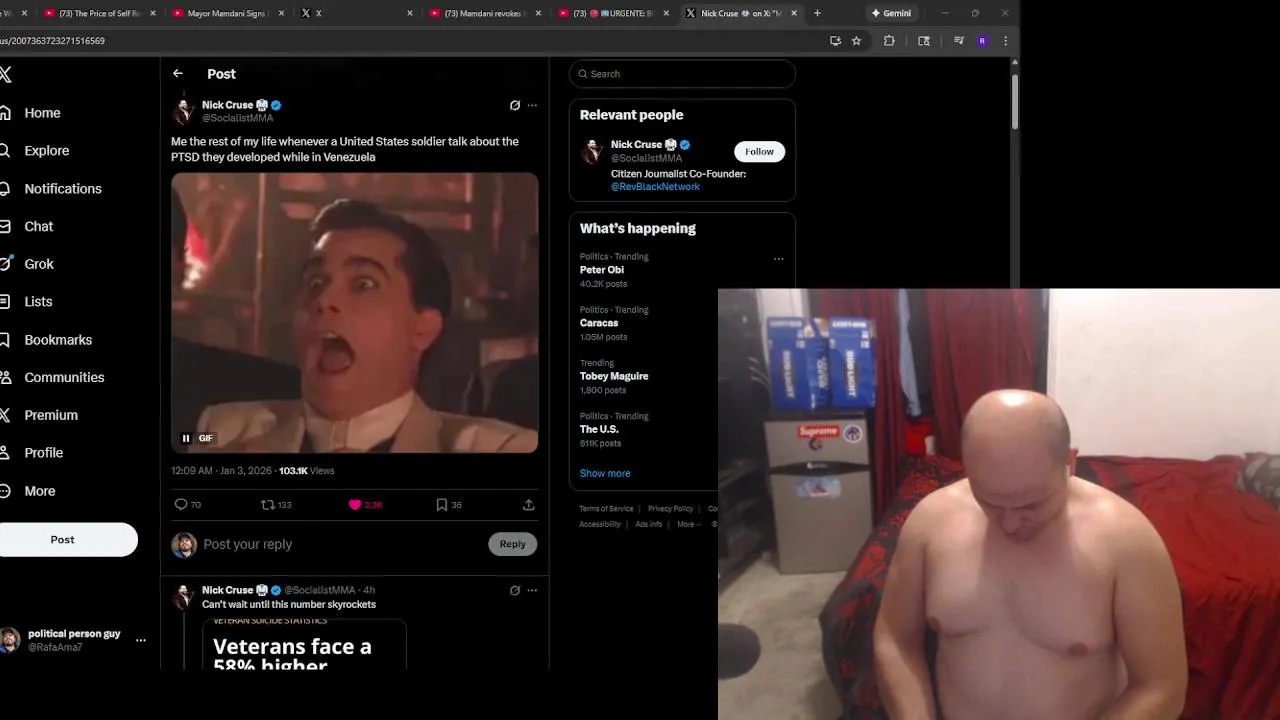Click the repost icon showing 133
Image resolution: width=1280 pixels, height=720 pixels.
[267, 505]
